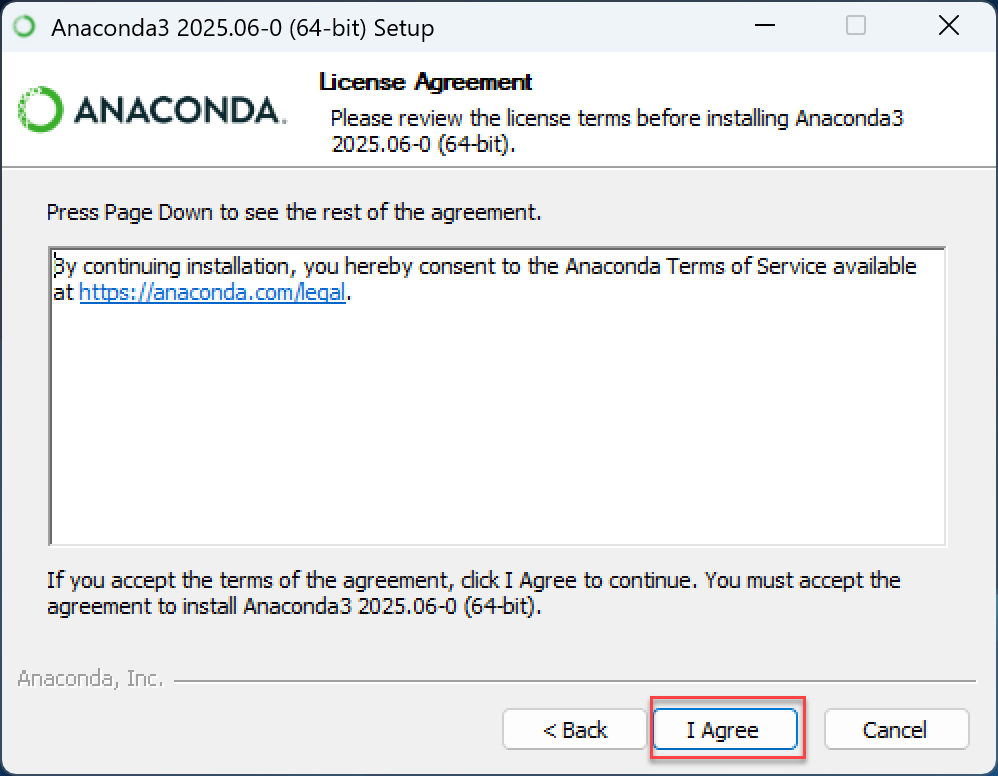This screenshot has height=776, width=998.
Task: Open the https://anaconda.com/legal link
Action: click(212, 292)
